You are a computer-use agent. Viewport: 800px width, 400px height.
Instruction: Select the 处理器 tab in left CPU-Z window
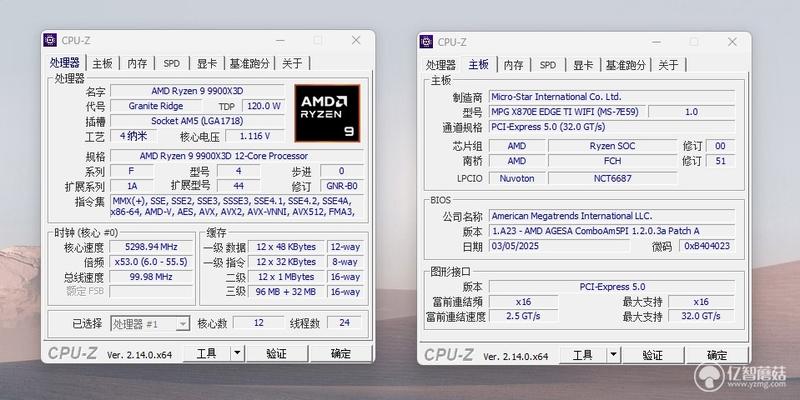64,63
